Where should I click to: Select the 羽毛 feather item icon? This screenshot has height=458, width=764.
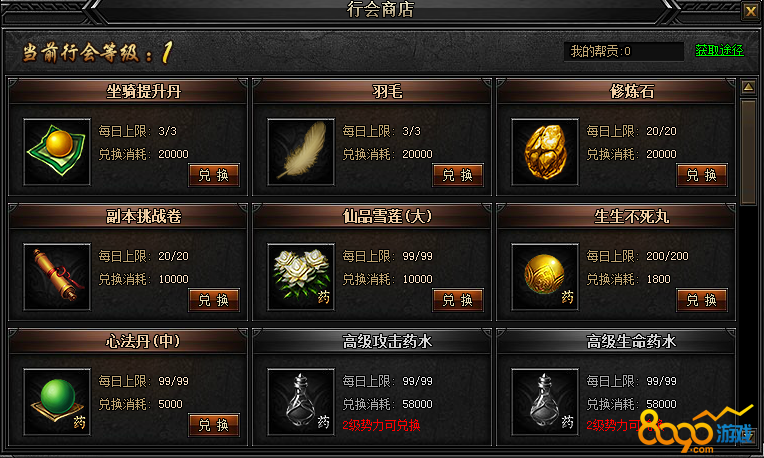coord(301,152)
